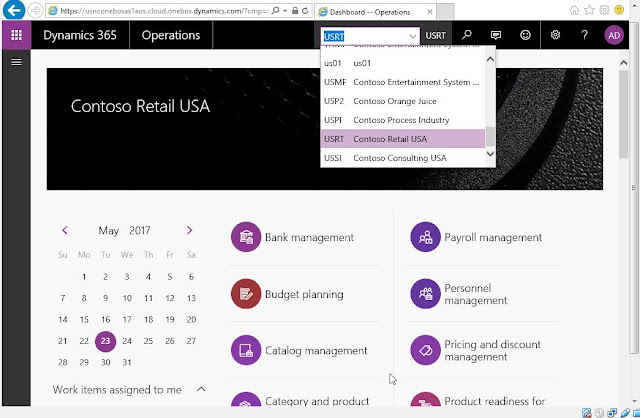The width and height of the screenshot is (640, 418).
Task: Open Budget planning workspace icon
Action: pos(246,293)
